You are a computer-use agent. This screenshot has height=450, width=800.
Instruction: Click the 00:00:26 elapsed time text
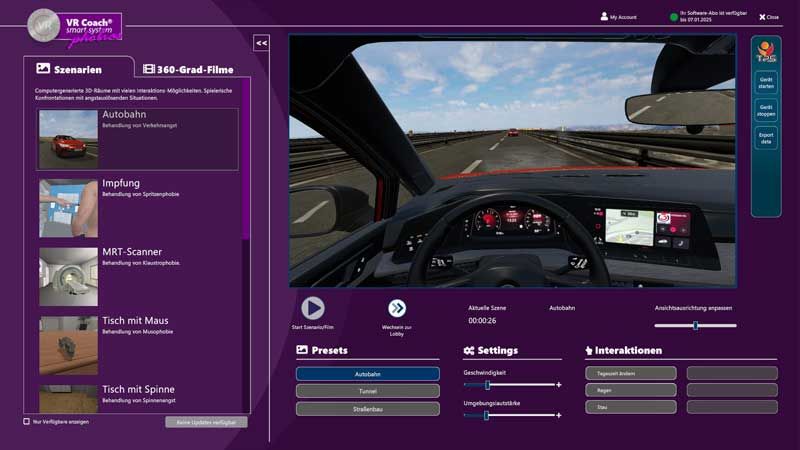(482, 321)
